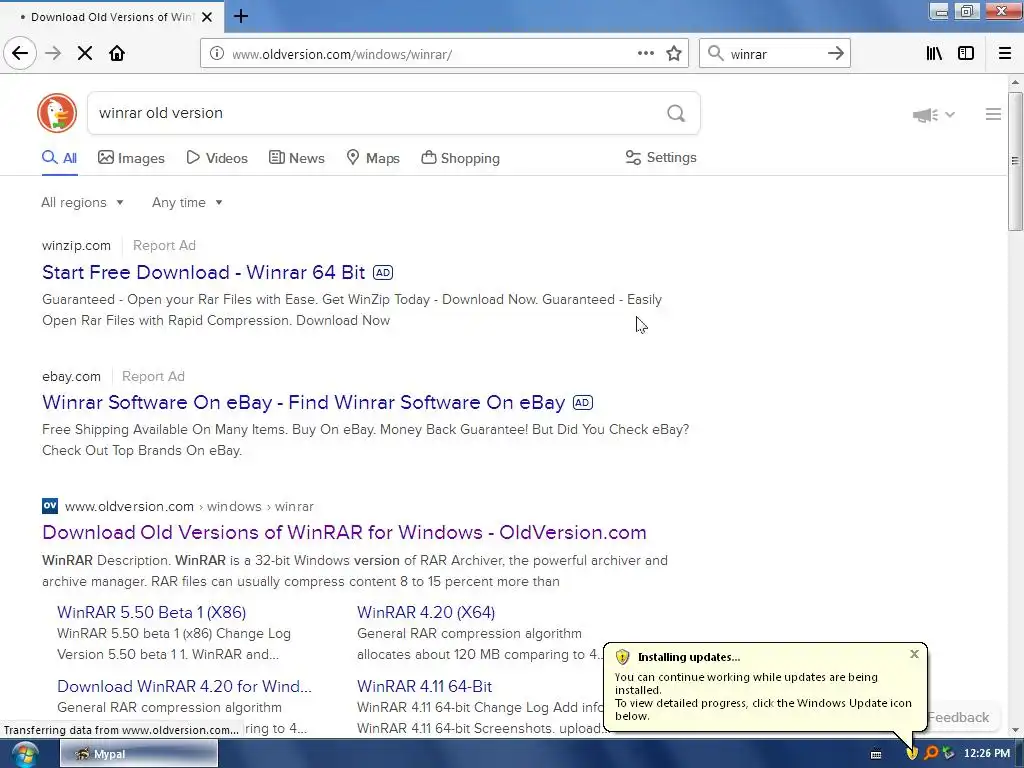The height and width of the screenshot is (768, 1024).
Task: Stop loading the page with the X button
Action: (x=85, y=54)
